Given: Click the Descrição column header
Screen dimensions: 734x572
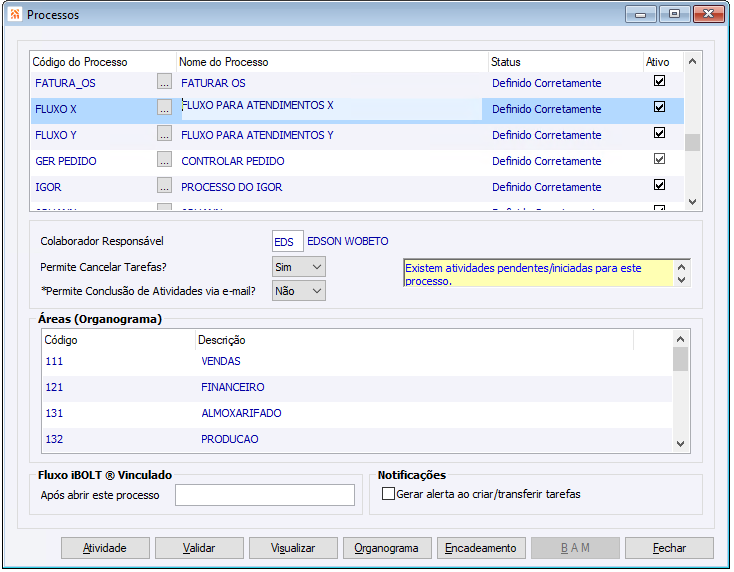Looking at the screenshot, I should coord(414,340).
